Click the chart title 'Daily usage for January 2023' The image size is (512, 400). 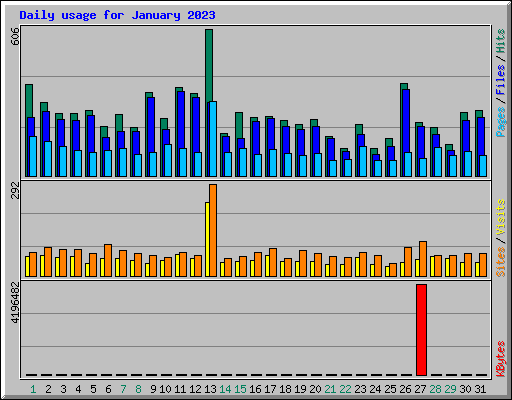click(117, 15)
